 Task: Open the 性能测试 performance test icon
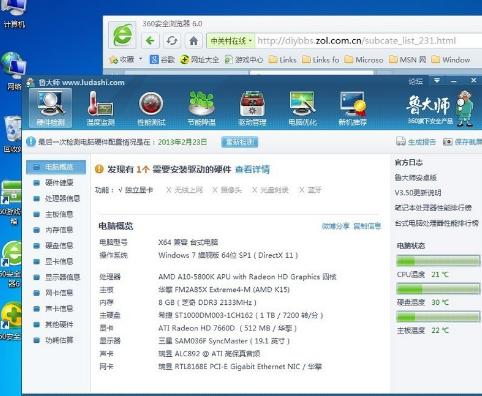tap(151, 109)
